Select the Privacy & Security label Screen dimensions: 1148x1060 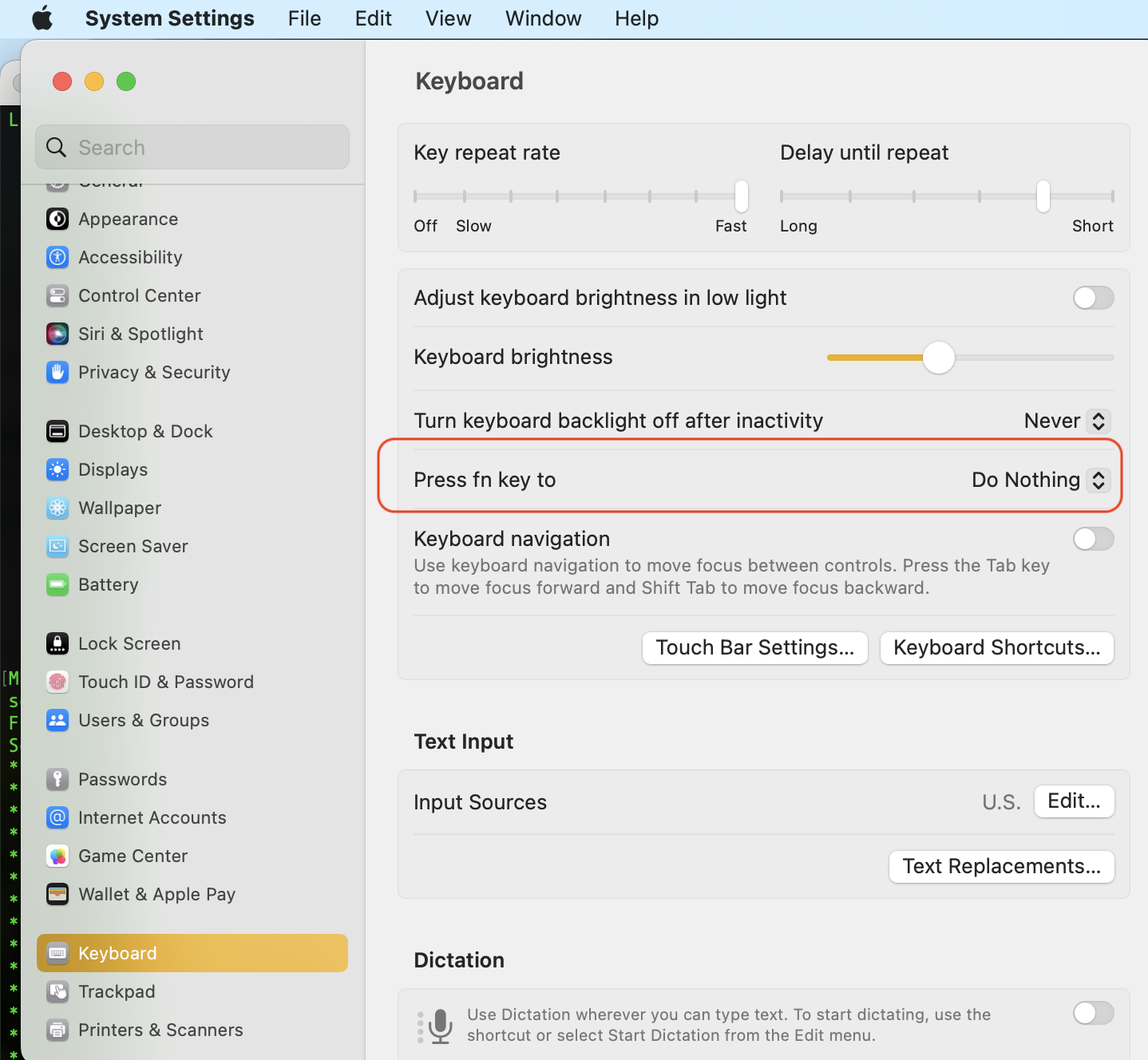(x=154, y=372)
